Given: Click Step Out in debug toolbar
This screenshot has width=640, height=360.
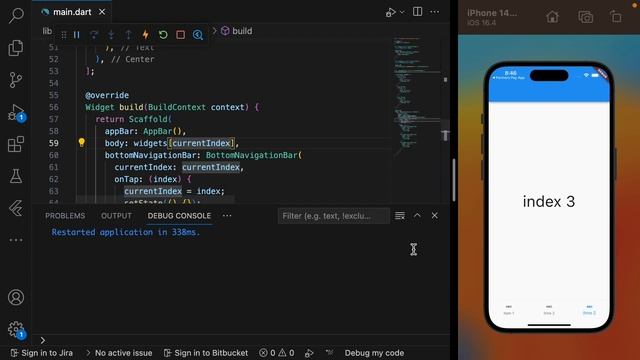Looking at the screenshot, I should [x=128, y=35].
